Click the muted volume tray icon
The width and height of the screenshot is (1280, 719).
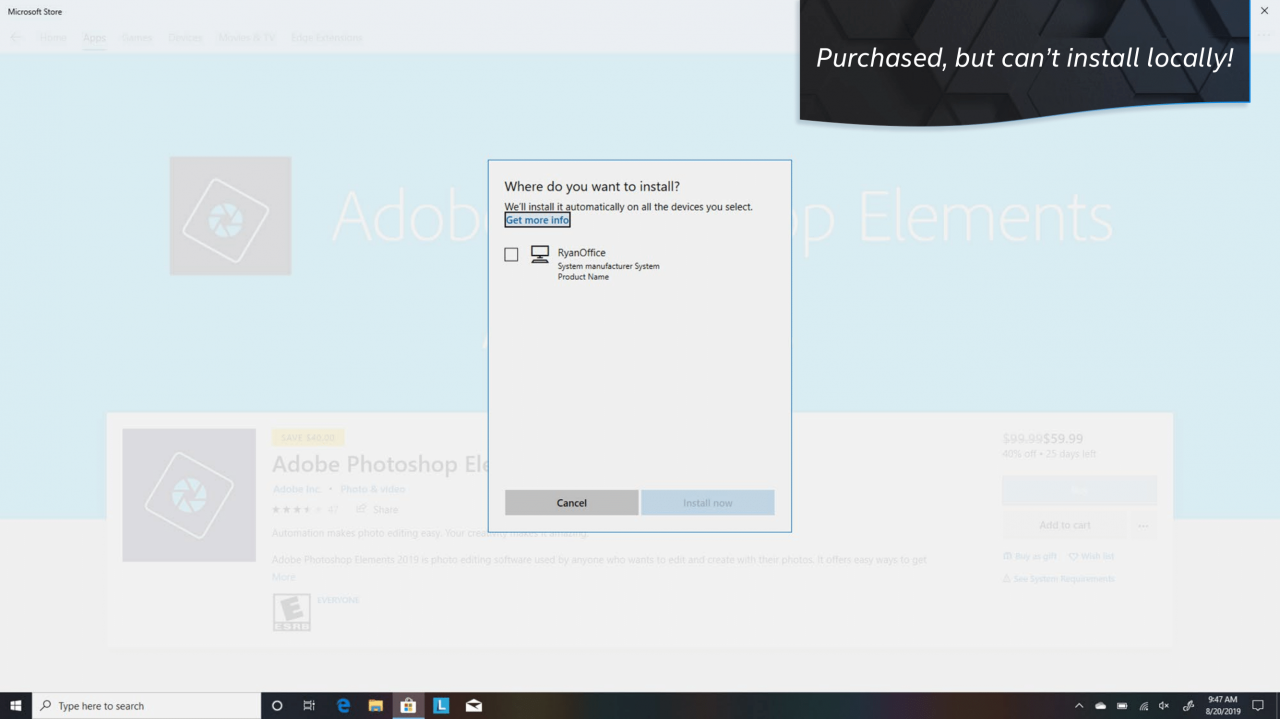click(x=1164, y=706)
